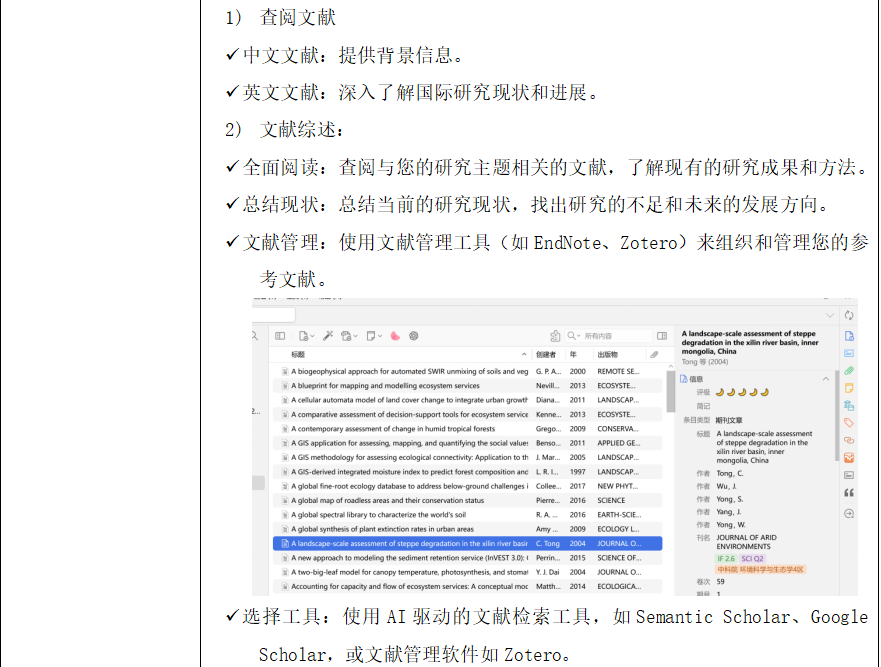881x667 pixels.
Task: Click the 信息 section header
Action: coord(696,379)
